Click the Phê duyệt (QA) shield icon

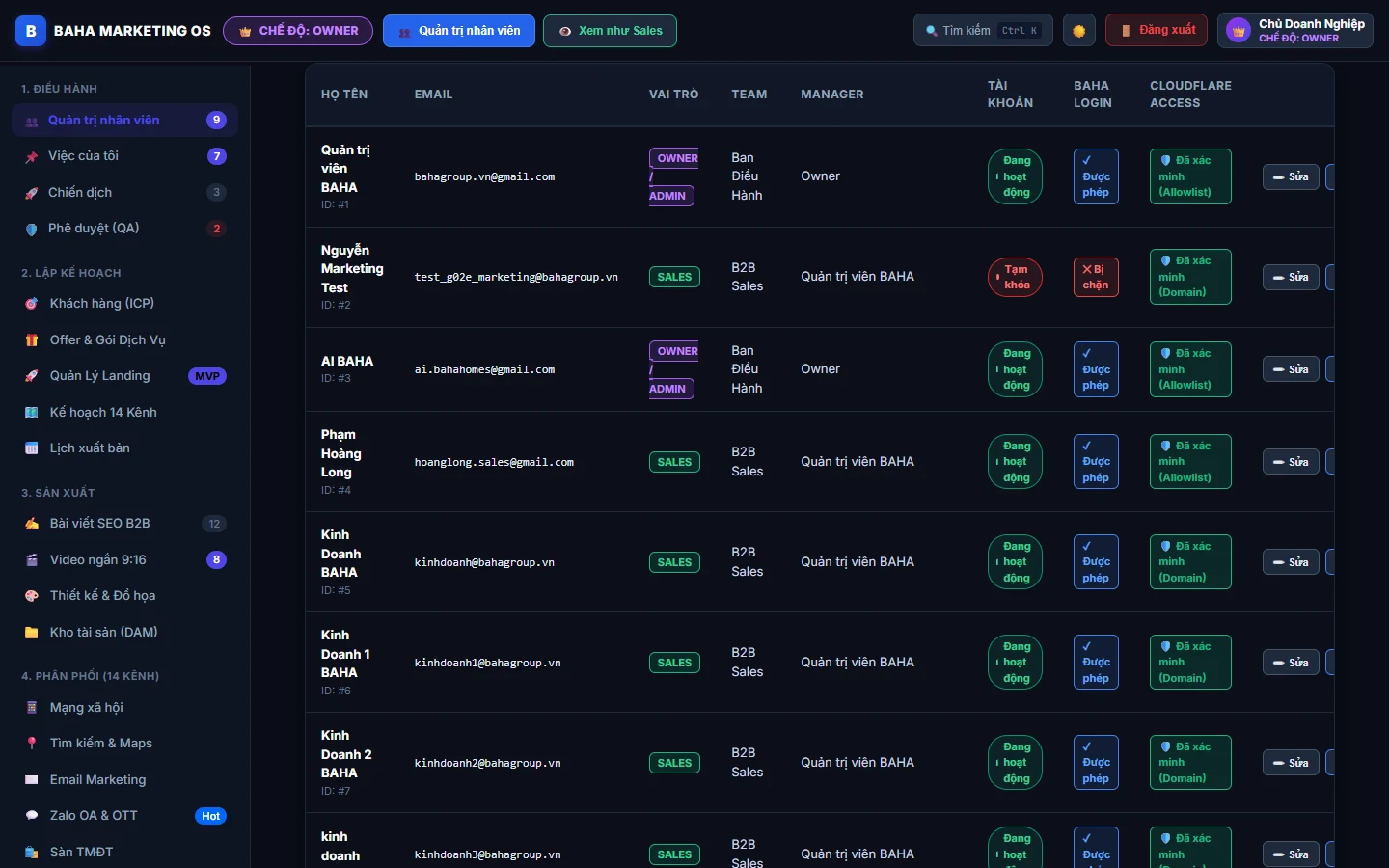pyautogui.click(x=32, y=229)
